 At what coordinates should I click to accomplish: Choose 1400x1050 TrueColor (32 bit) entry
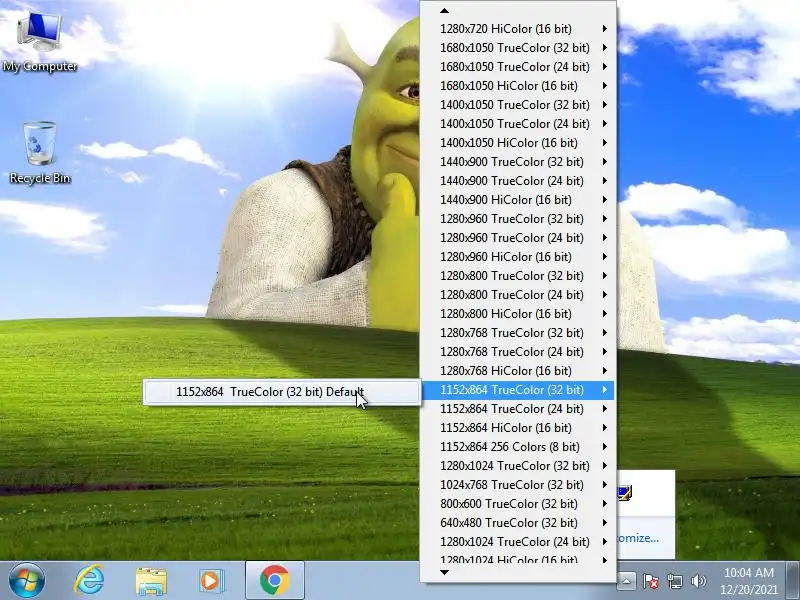click(x=518, y=105)
